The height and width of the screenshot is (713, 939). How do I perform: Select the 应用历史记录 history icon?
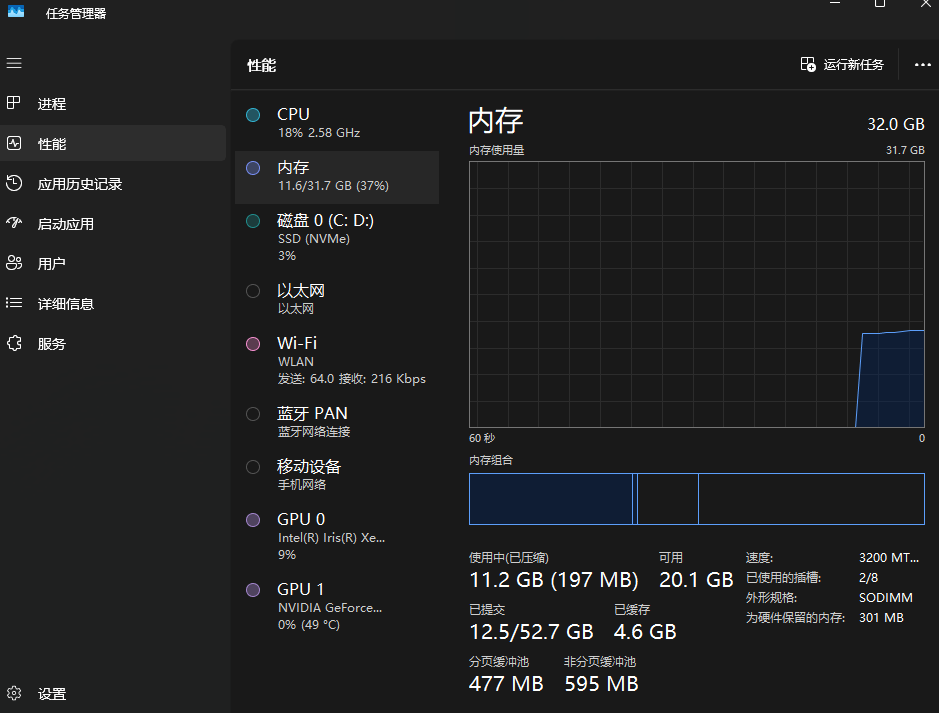(x=14, y=183)
